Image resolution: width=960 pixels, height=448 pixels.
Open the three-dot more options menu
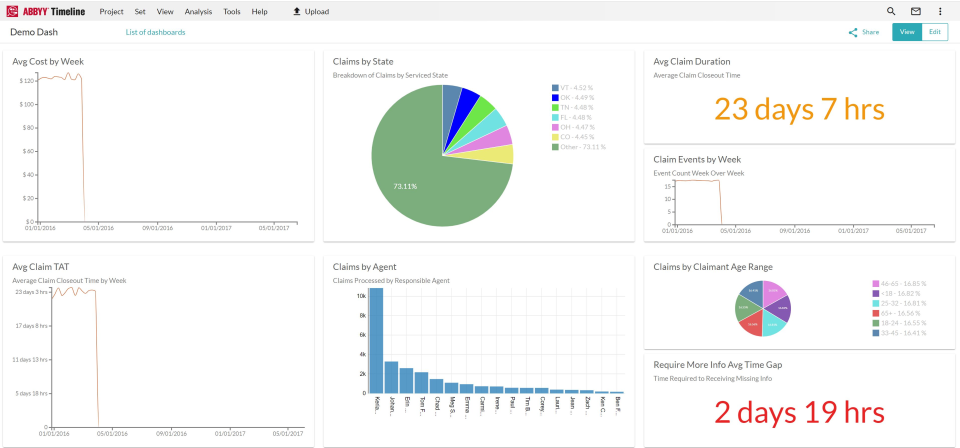[940, 11]
